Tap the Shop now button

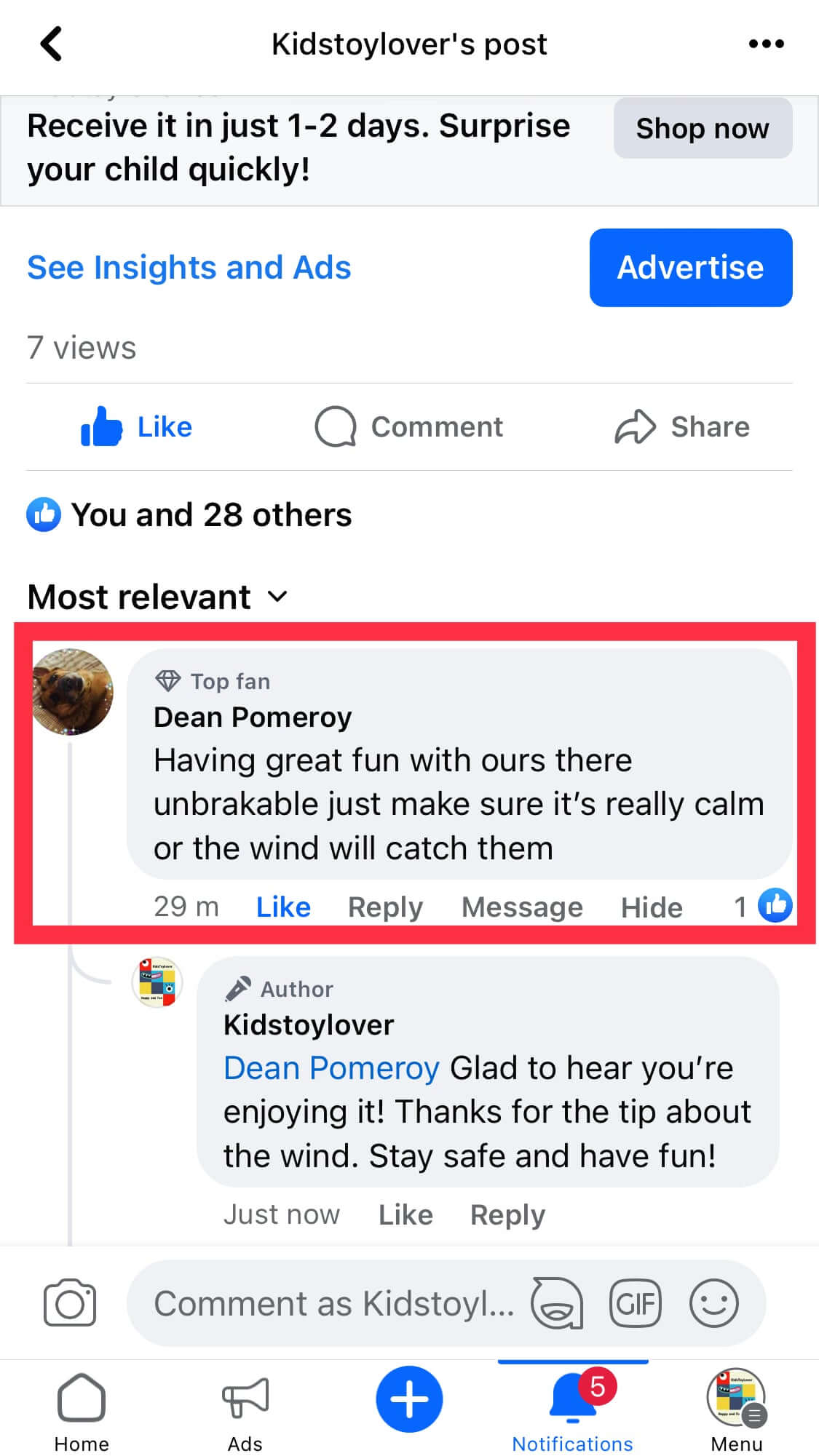[x=703, y=128]
